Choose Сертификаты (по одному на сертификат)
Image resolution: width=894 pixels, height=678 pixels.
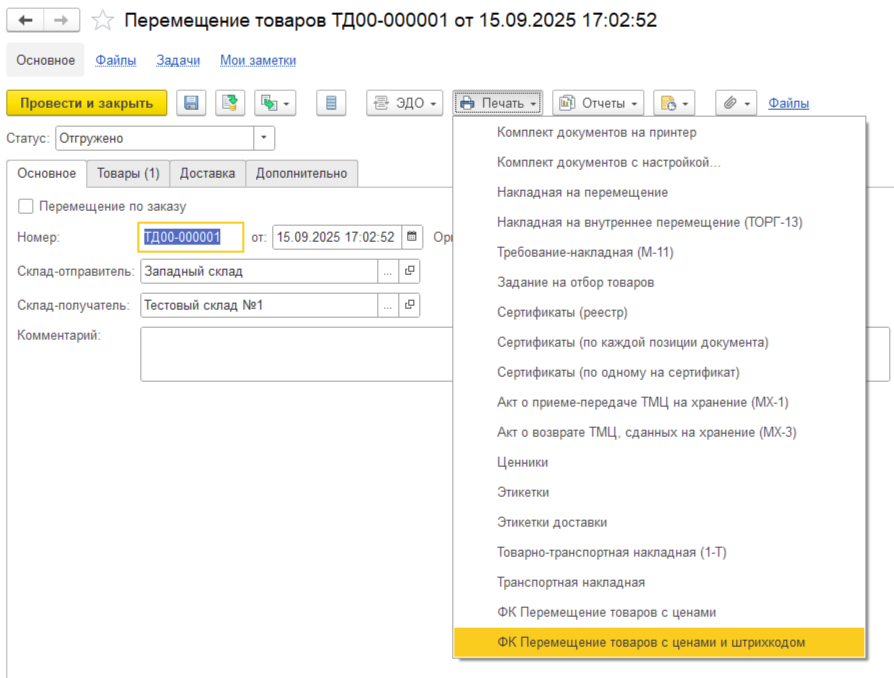[659, 372]
